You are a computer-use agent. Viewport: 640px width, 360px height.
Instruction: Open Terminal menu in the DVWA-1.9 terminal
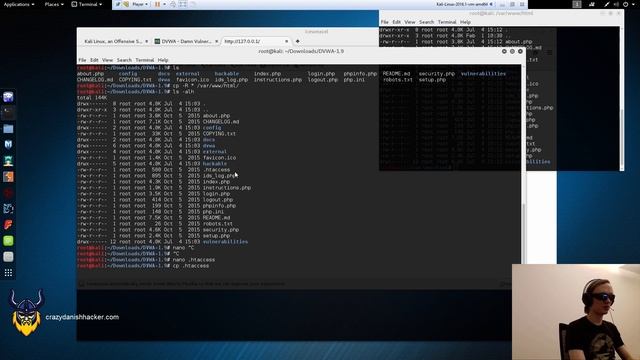tap(144, 60)
